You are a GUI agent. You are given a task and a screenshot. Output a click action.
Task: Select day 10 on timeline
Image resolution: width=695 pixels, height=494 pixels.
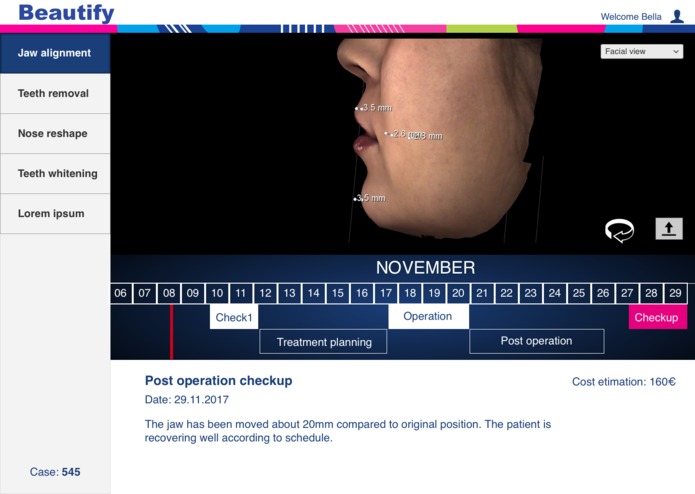tap(217, 293)
